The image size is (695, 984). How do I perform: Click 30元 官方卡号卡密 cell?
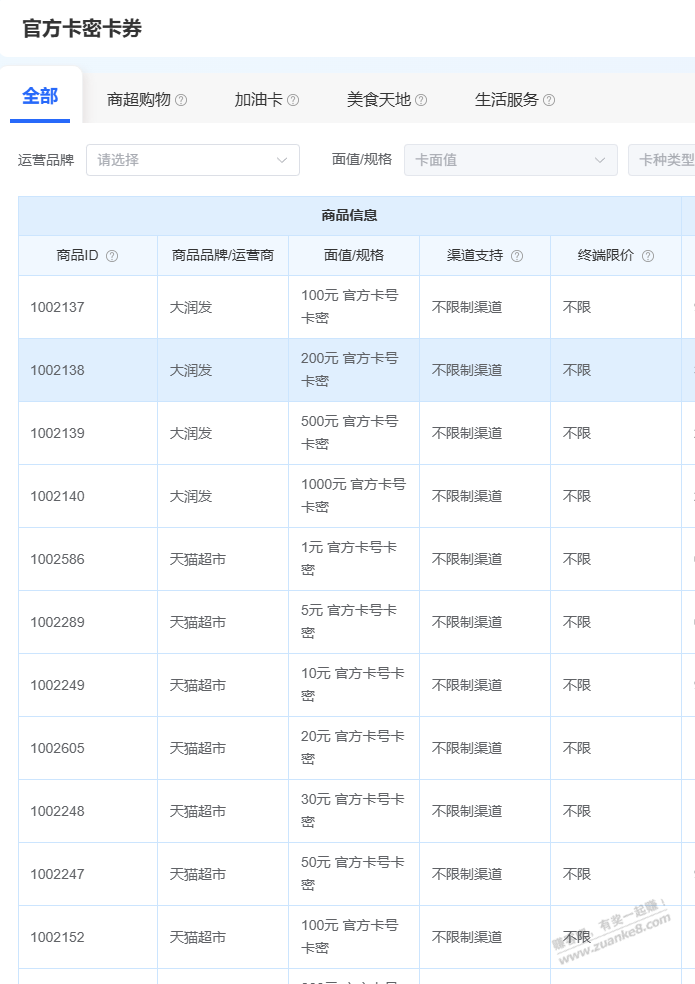[353, 811]
